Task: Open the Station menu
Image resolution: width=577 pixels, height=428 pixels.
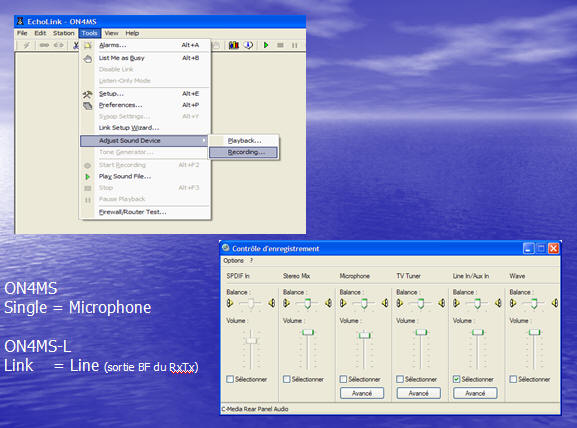Action: 63,33
